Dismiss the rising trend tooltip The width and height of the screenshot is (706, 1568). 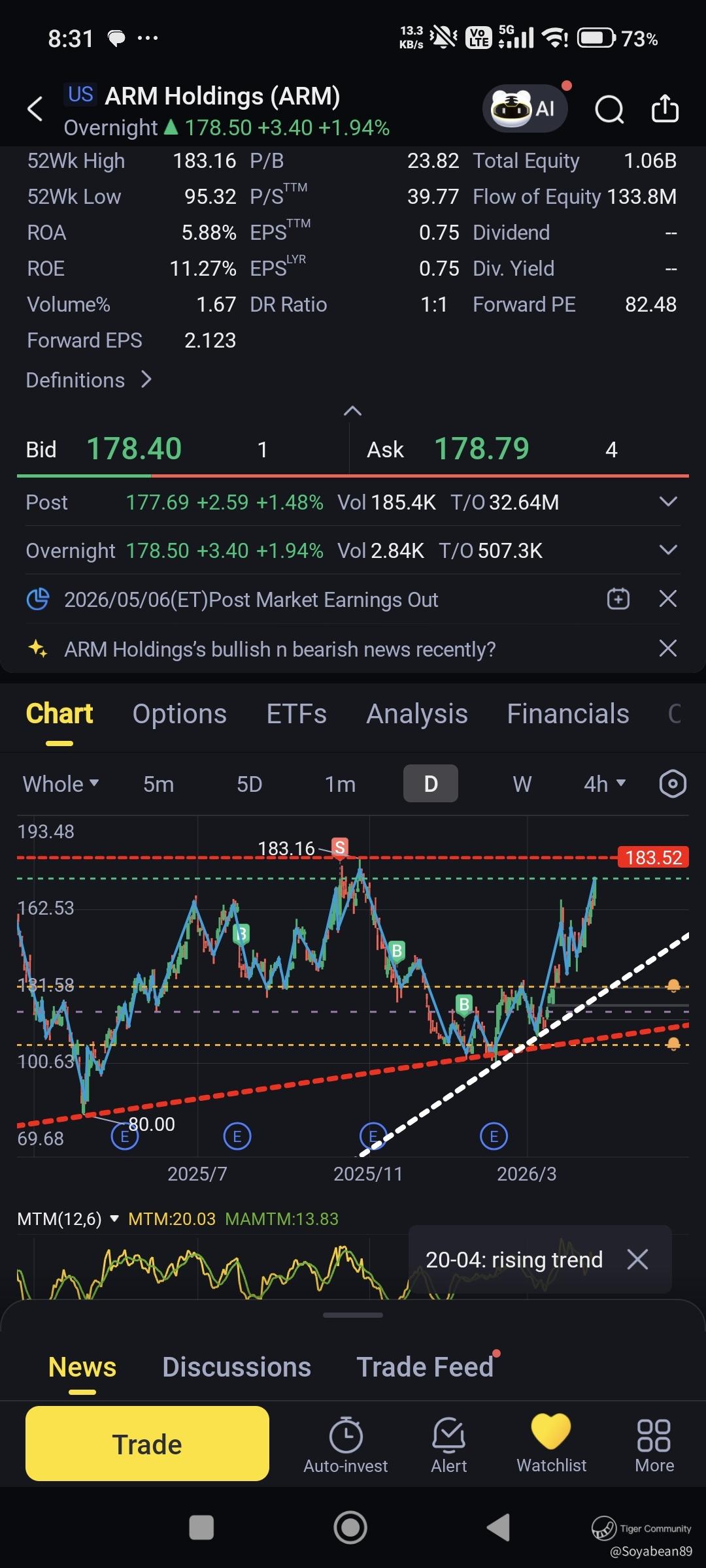(x=637, y=1260)
